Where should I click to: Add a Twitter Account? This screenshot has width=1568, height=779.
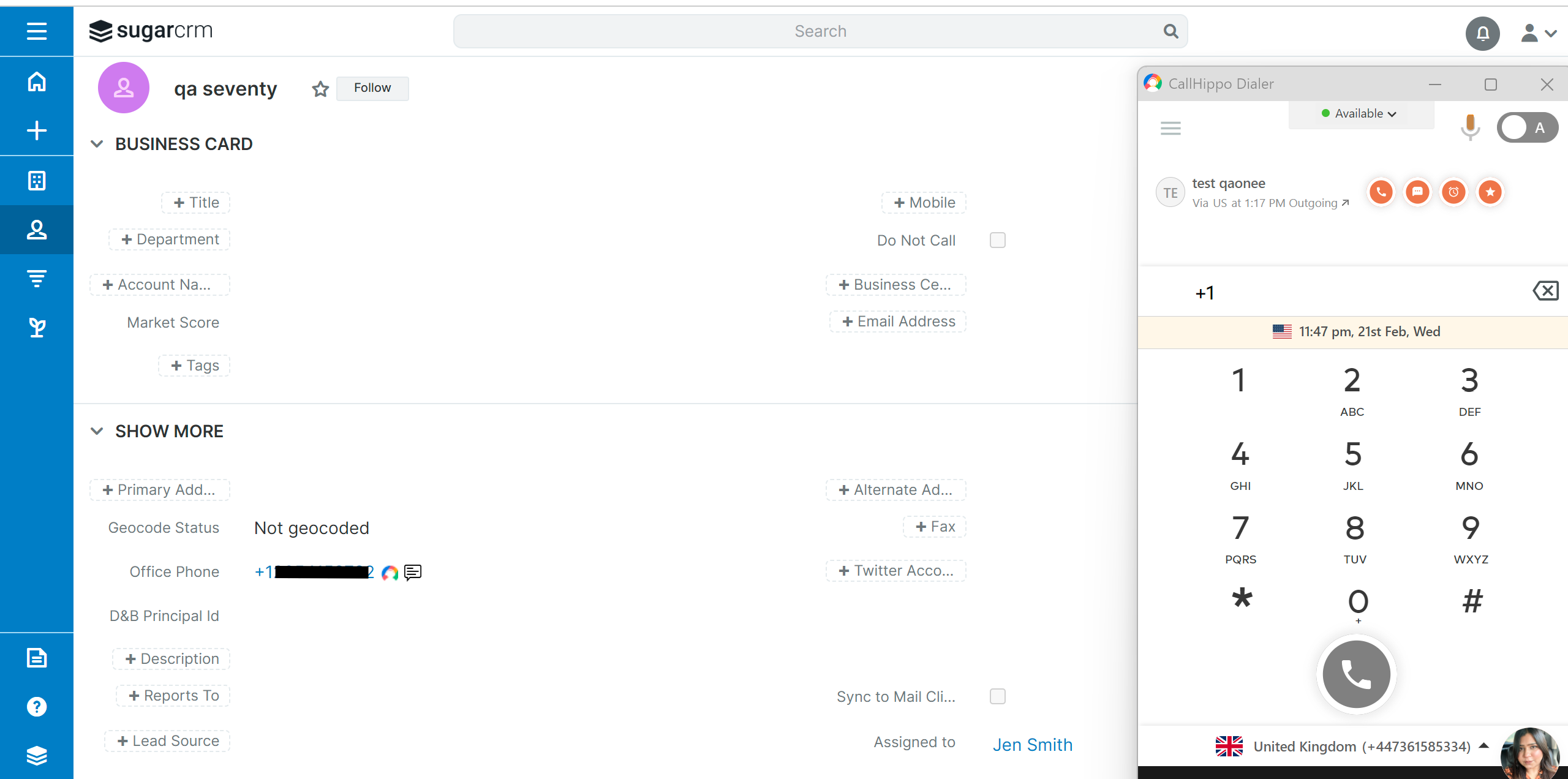click(x=897, y=571)
